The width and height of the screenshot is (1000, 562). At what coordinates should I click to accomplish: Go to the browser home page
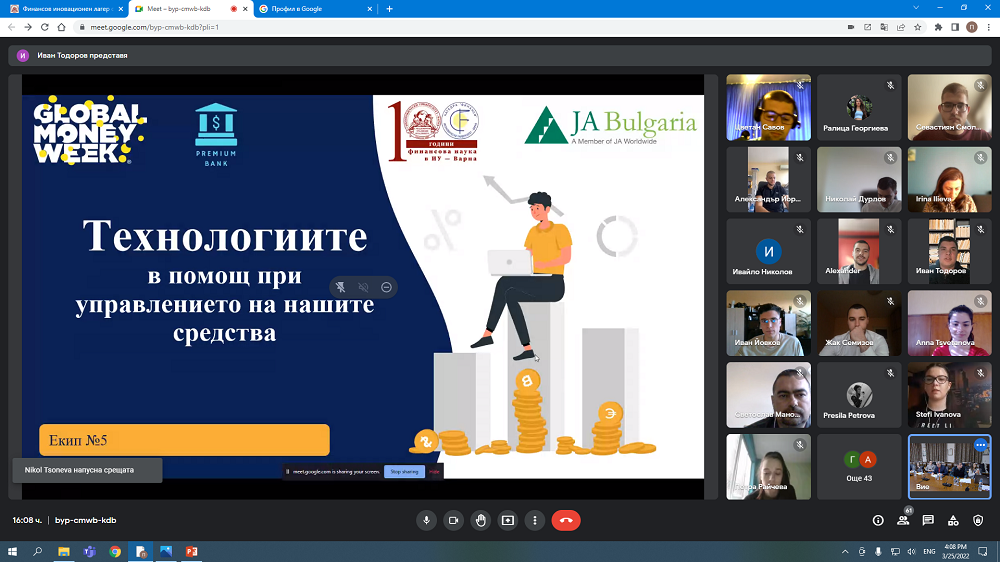[x=61, y=27]
